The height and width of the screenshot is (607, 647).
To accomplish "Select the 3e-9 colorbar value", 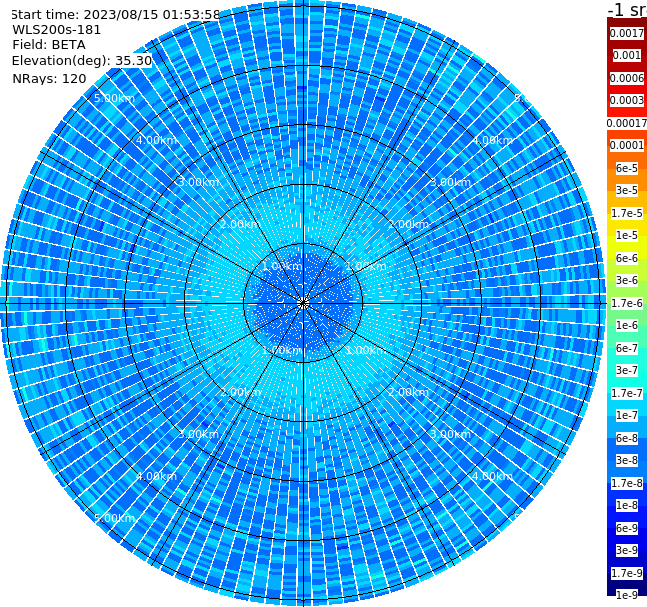I will point(627,550).
